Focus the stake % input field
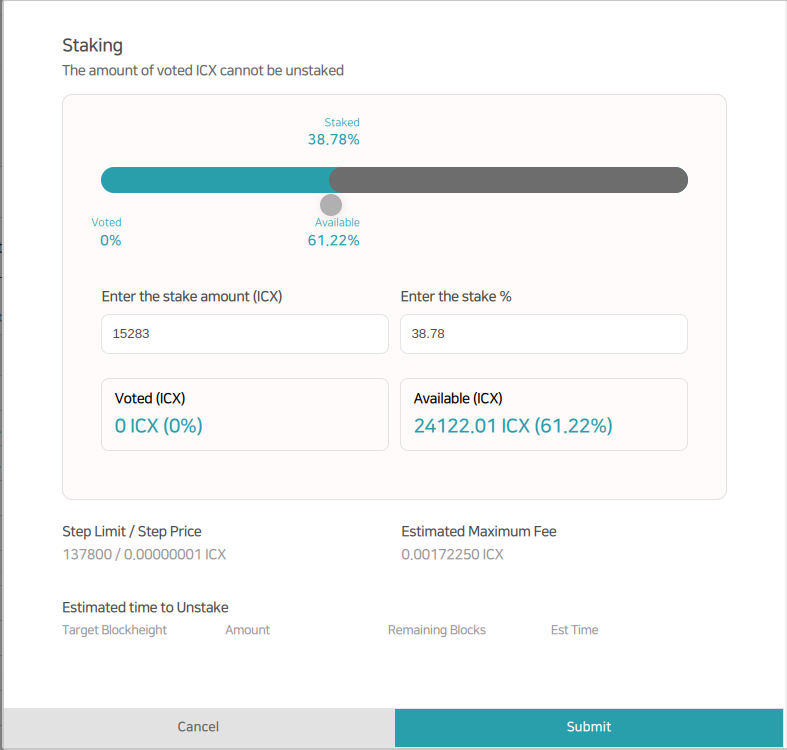787x750 pixels. (x=543, y=334)
